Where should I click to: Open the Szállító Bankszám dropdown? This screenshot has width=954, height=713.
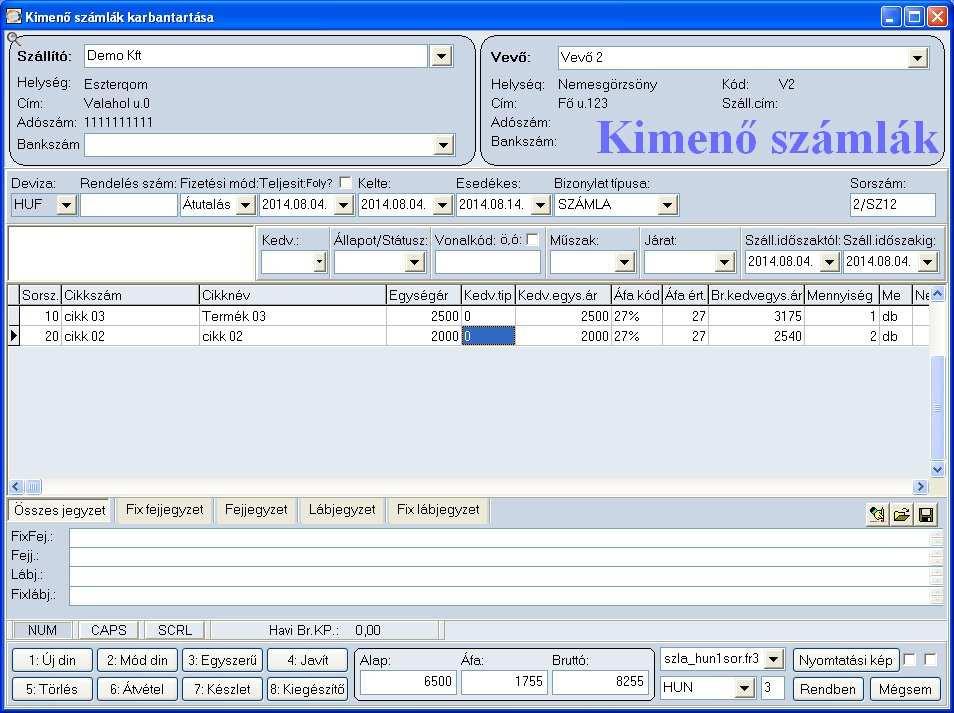click(443, 145)
